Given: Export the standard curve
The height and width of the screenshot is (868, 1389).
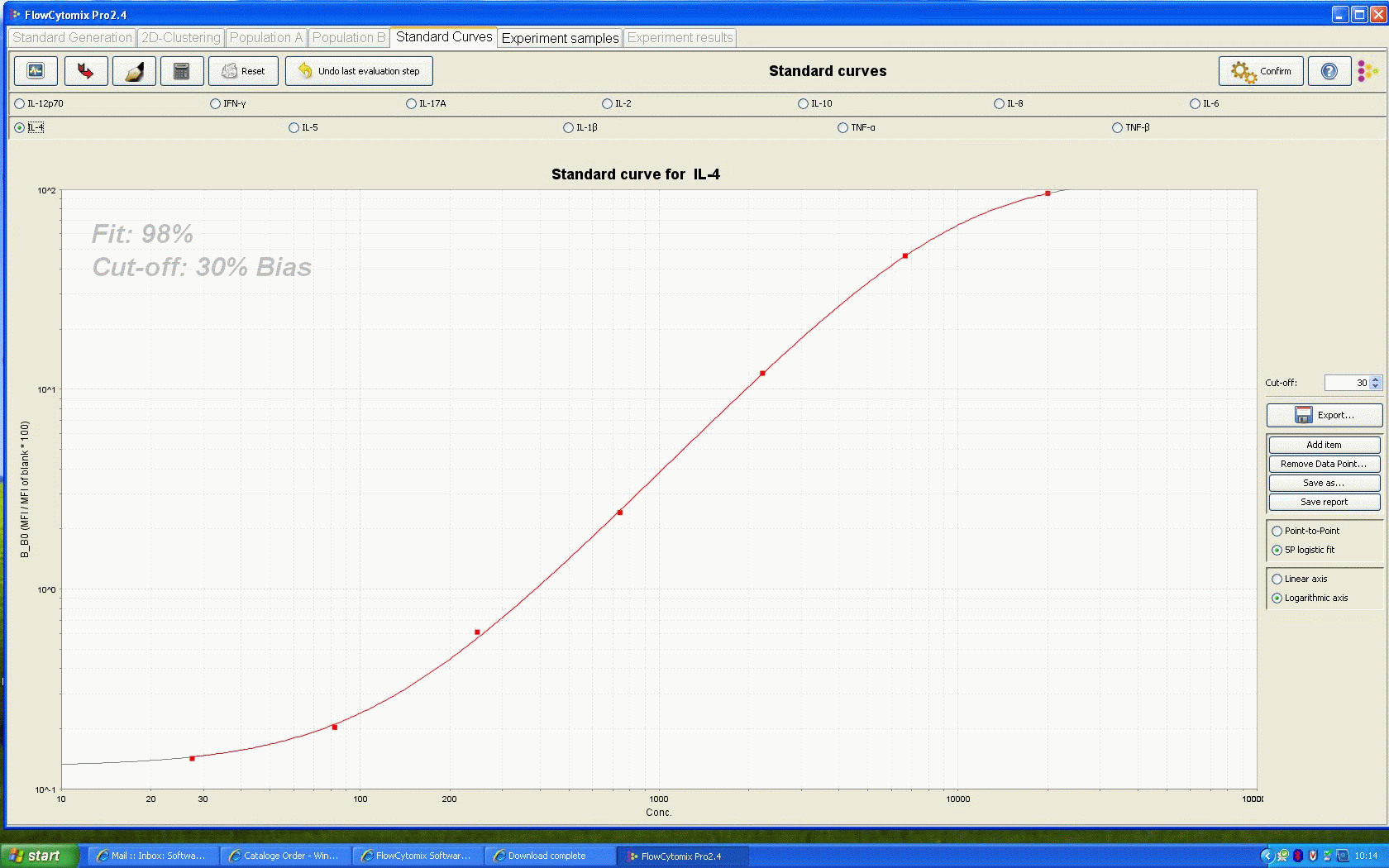Looking at the screenshot, I should coord(1325,415).
